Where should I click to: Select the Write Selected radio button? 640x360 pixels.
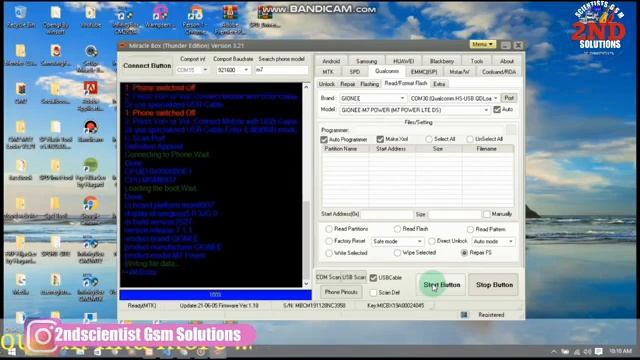tap(329, 253)
